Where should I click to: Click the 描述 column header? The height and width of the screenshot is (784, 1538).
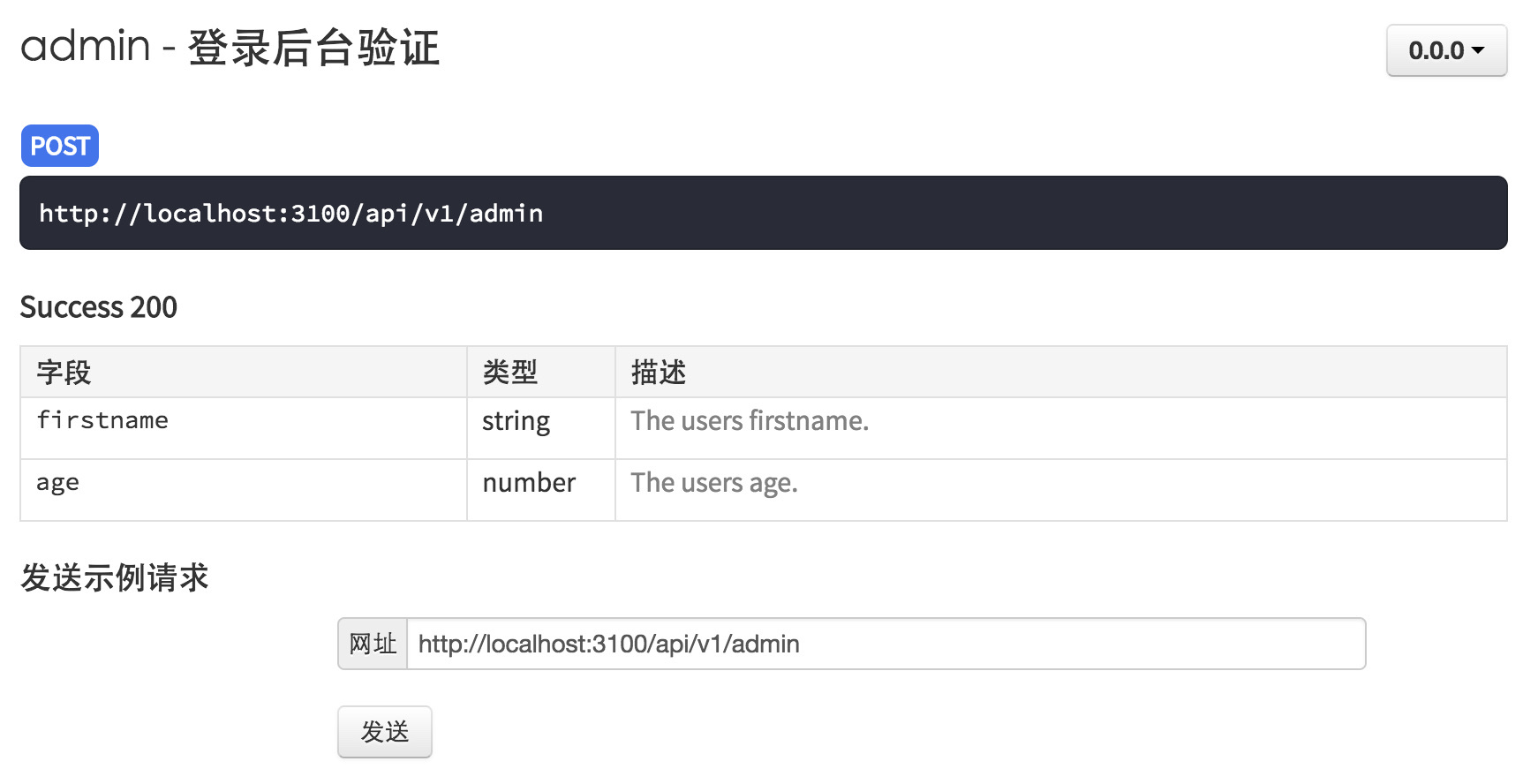coord(658,373)
